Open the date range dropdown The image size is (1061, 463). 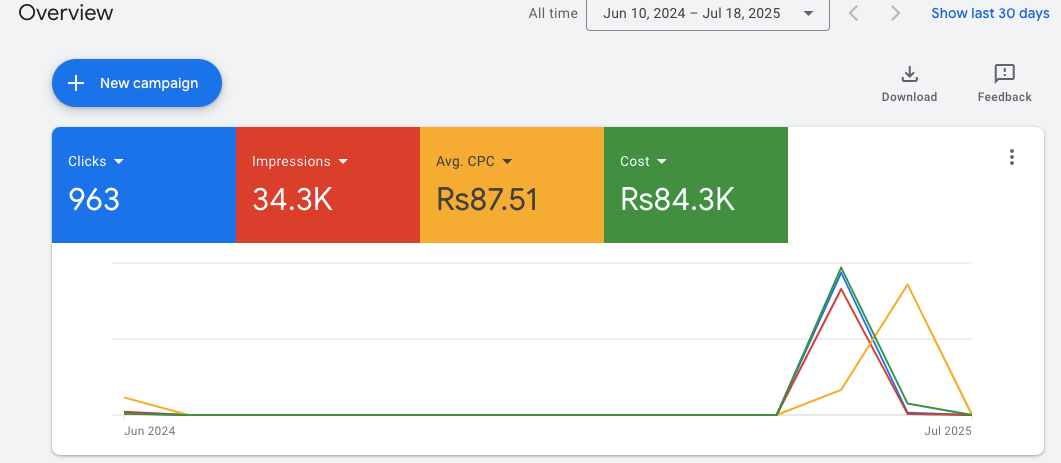[x=708, y=14]
